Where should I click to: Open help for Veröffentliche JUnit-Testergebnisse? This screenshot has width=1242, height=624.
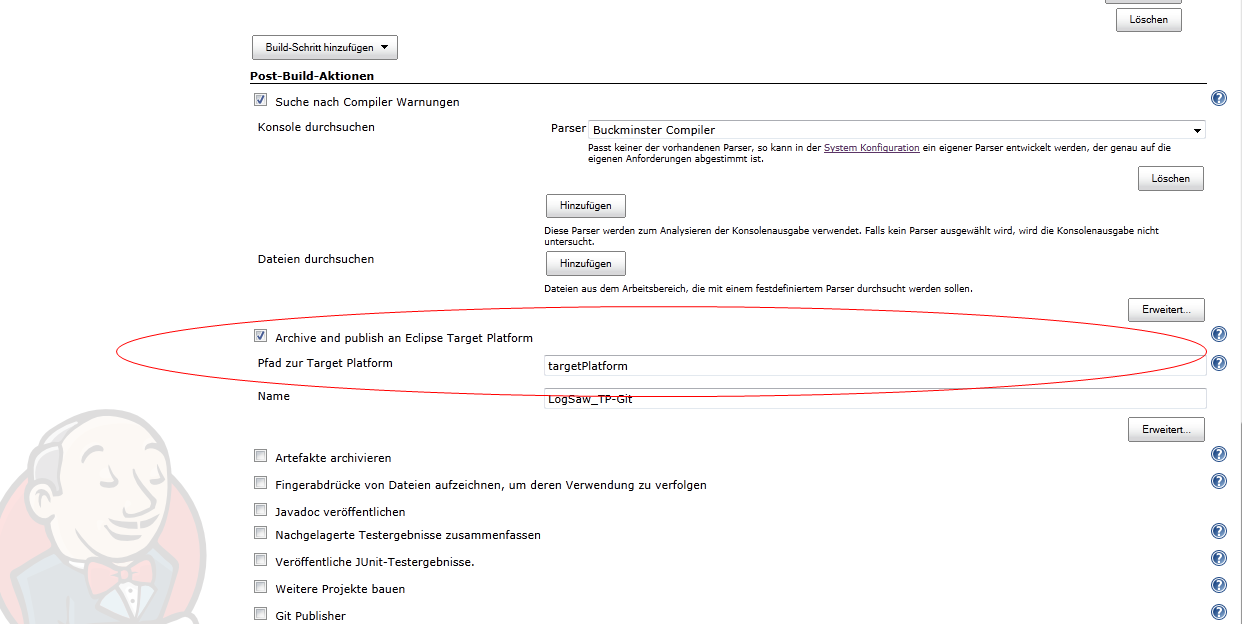tap(1218, 559)
